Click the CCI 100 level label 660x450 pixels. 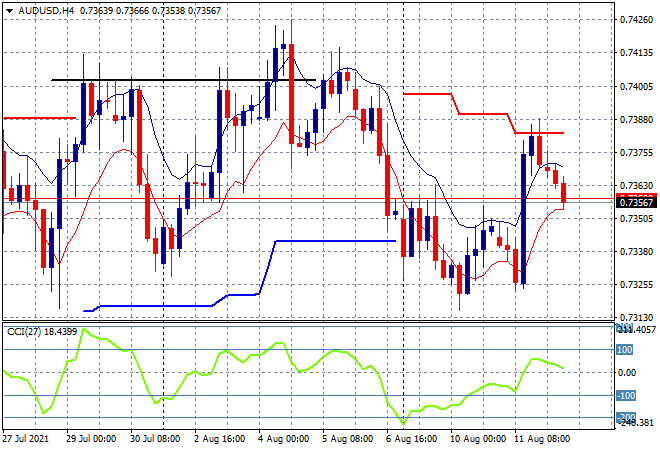[625, 350]
